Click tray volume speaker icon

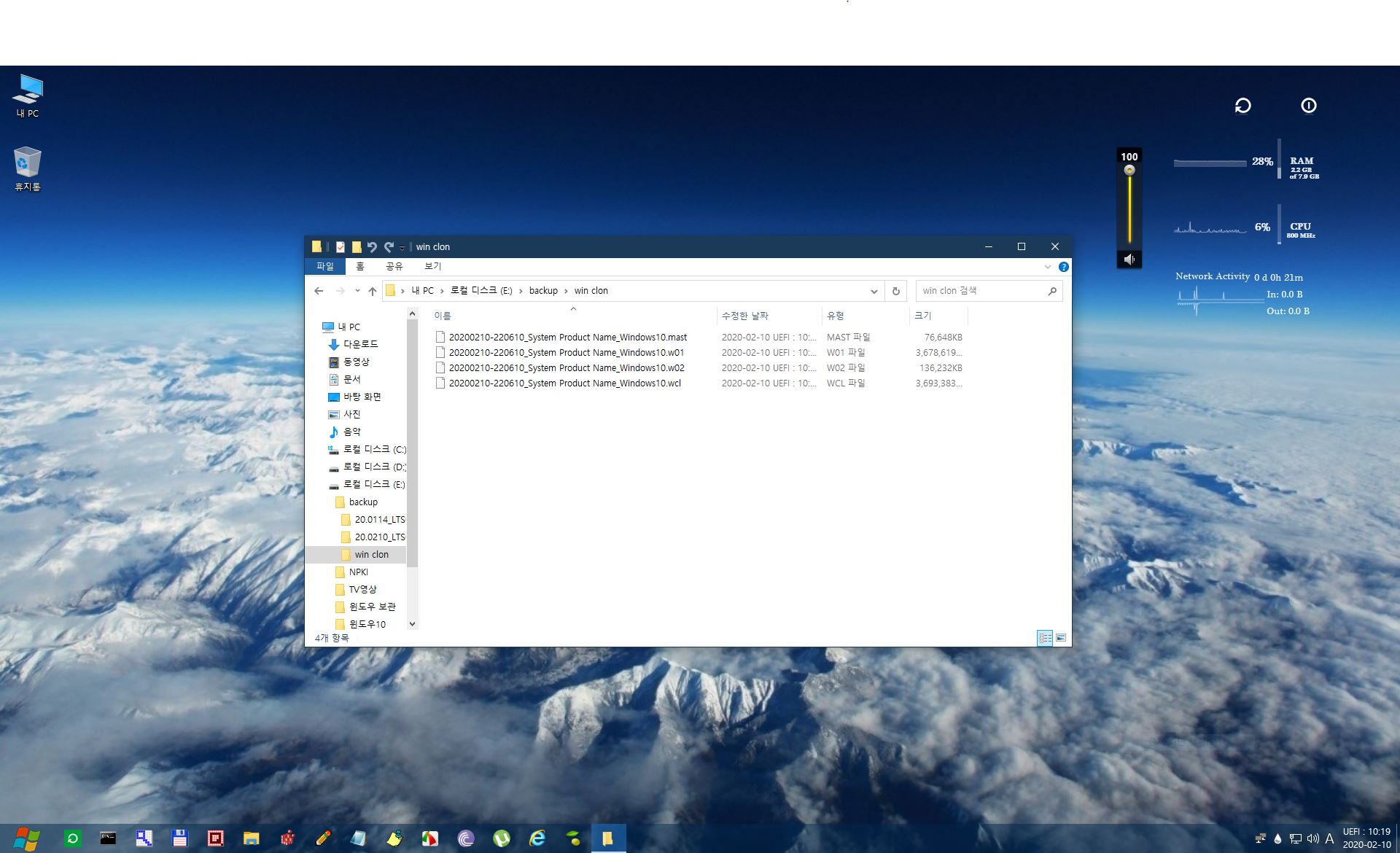(x=1312, y=838)
